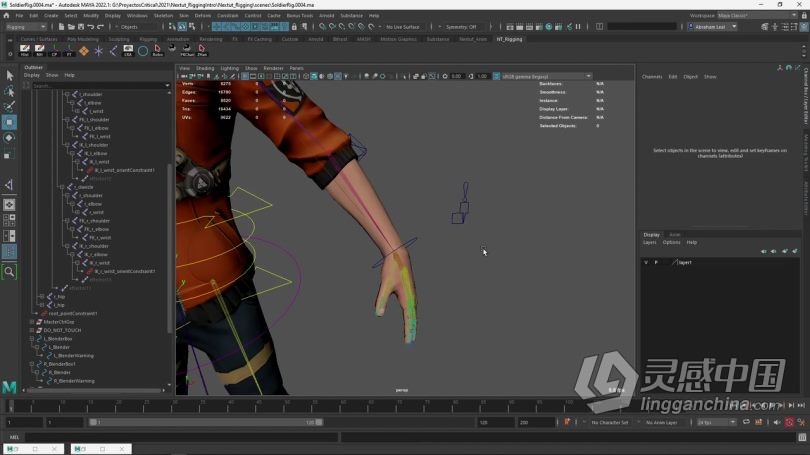
Task: Toggle the workspace lock icon
Action: point(804,15)
